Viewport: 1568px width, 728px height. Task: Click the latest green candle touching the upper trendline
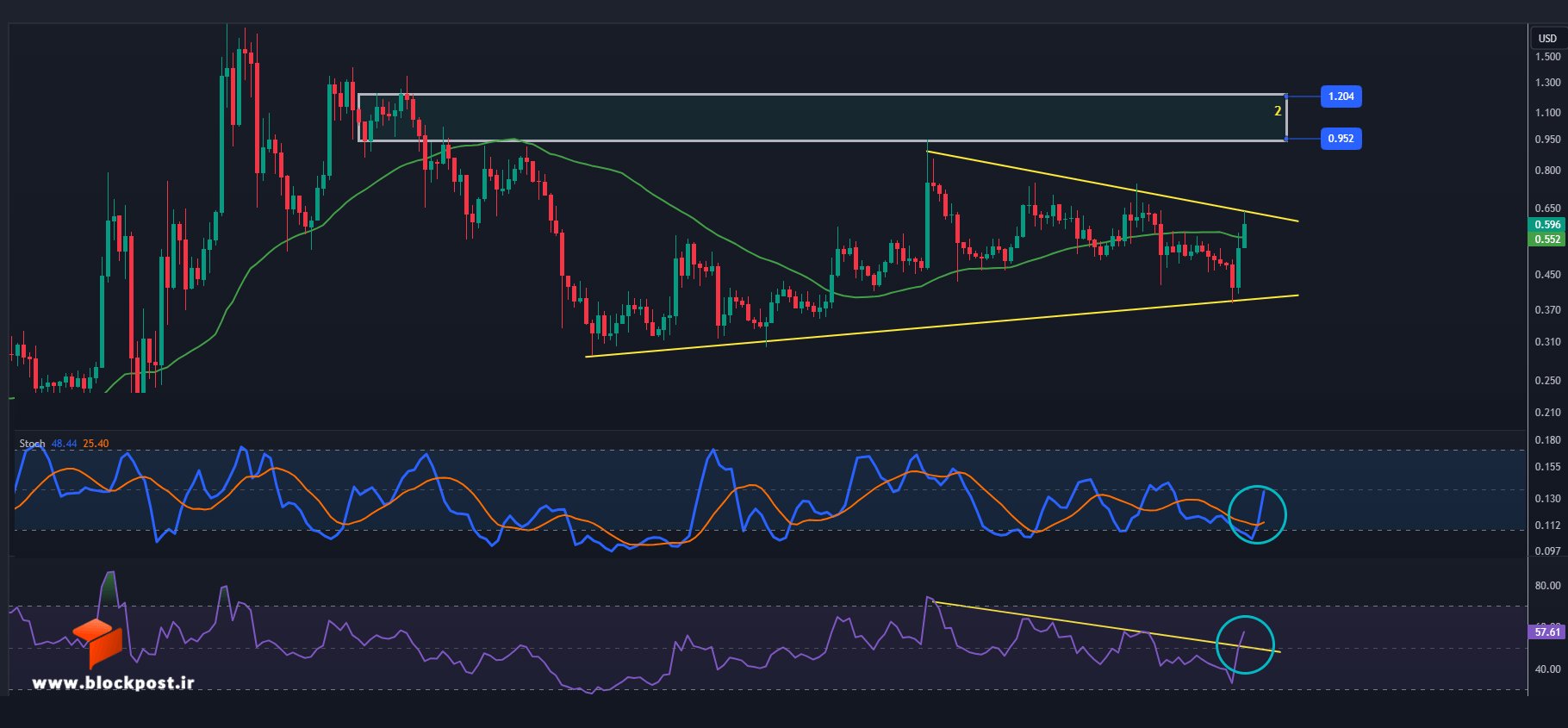(x=1244, y=233)
